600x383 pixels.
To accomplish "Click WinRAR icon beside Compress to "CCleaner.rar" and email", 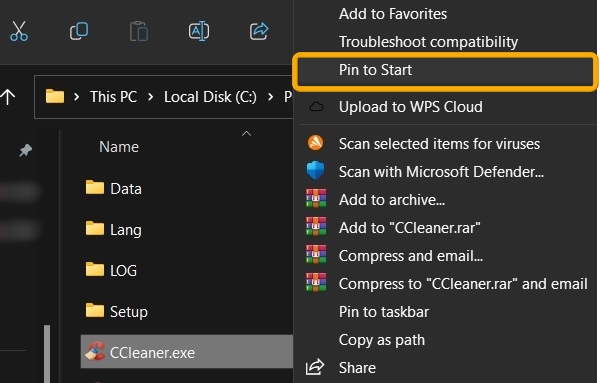I will click(316, 282).
